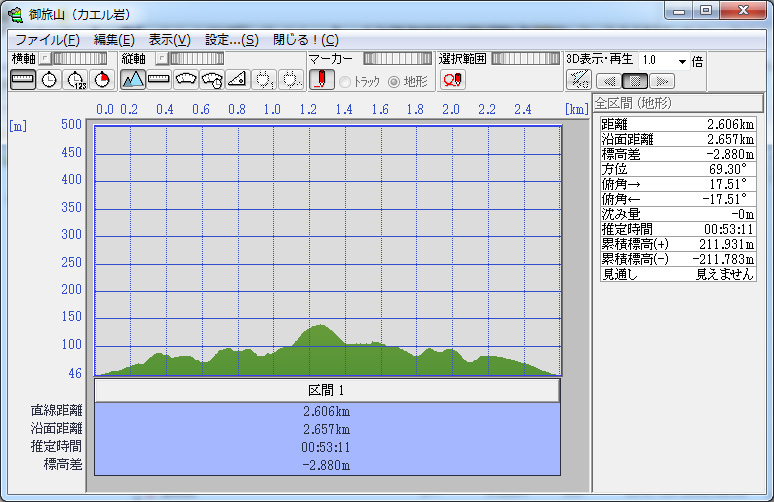Viewport: 774px width, 502px height.
Task: Select the 地形 radio button
Action: coord(393,82)
